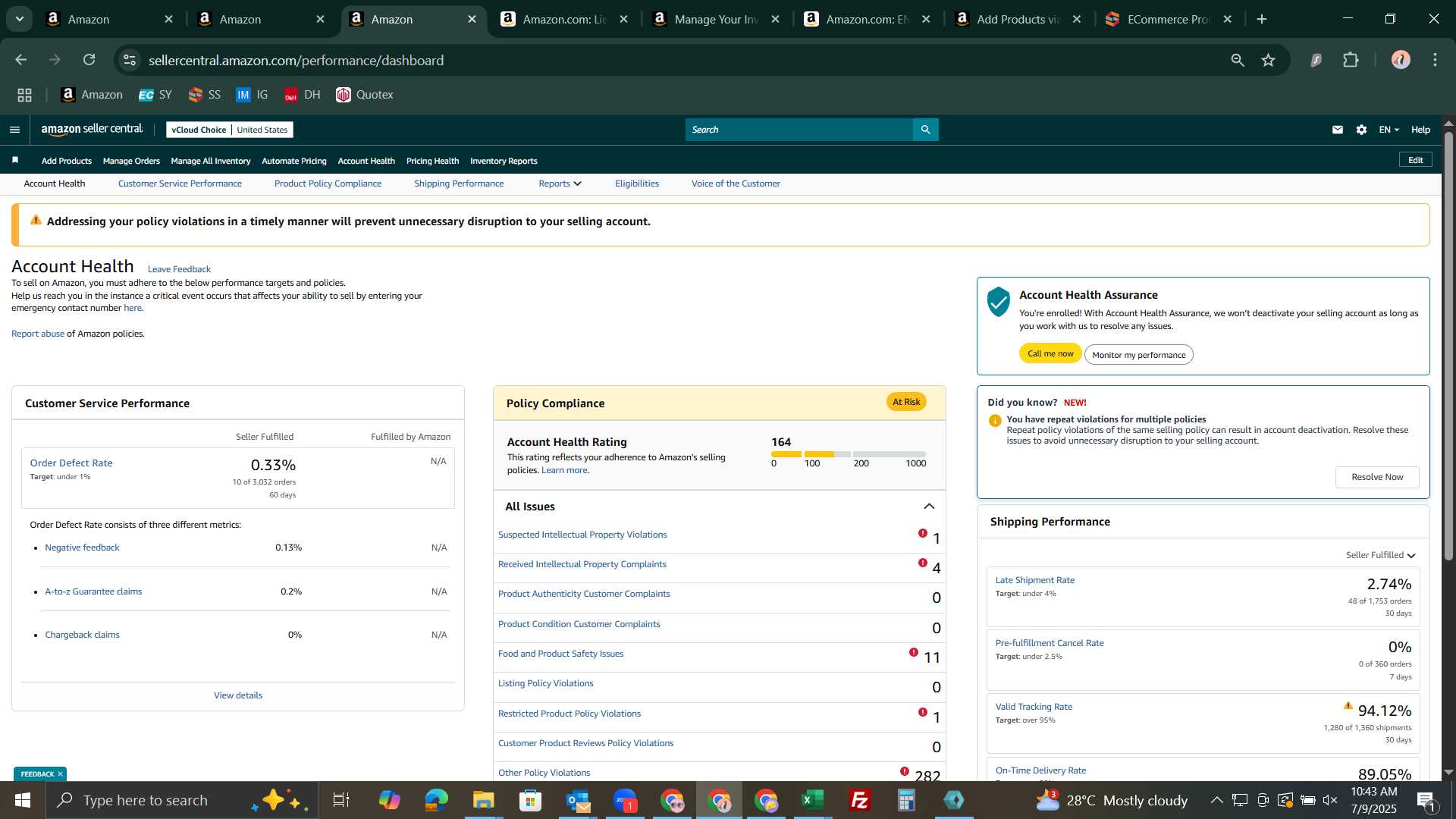Click the page vertical scrollbar
The height and width of the screenshot is (819, 1456).
coord(1448,345)
